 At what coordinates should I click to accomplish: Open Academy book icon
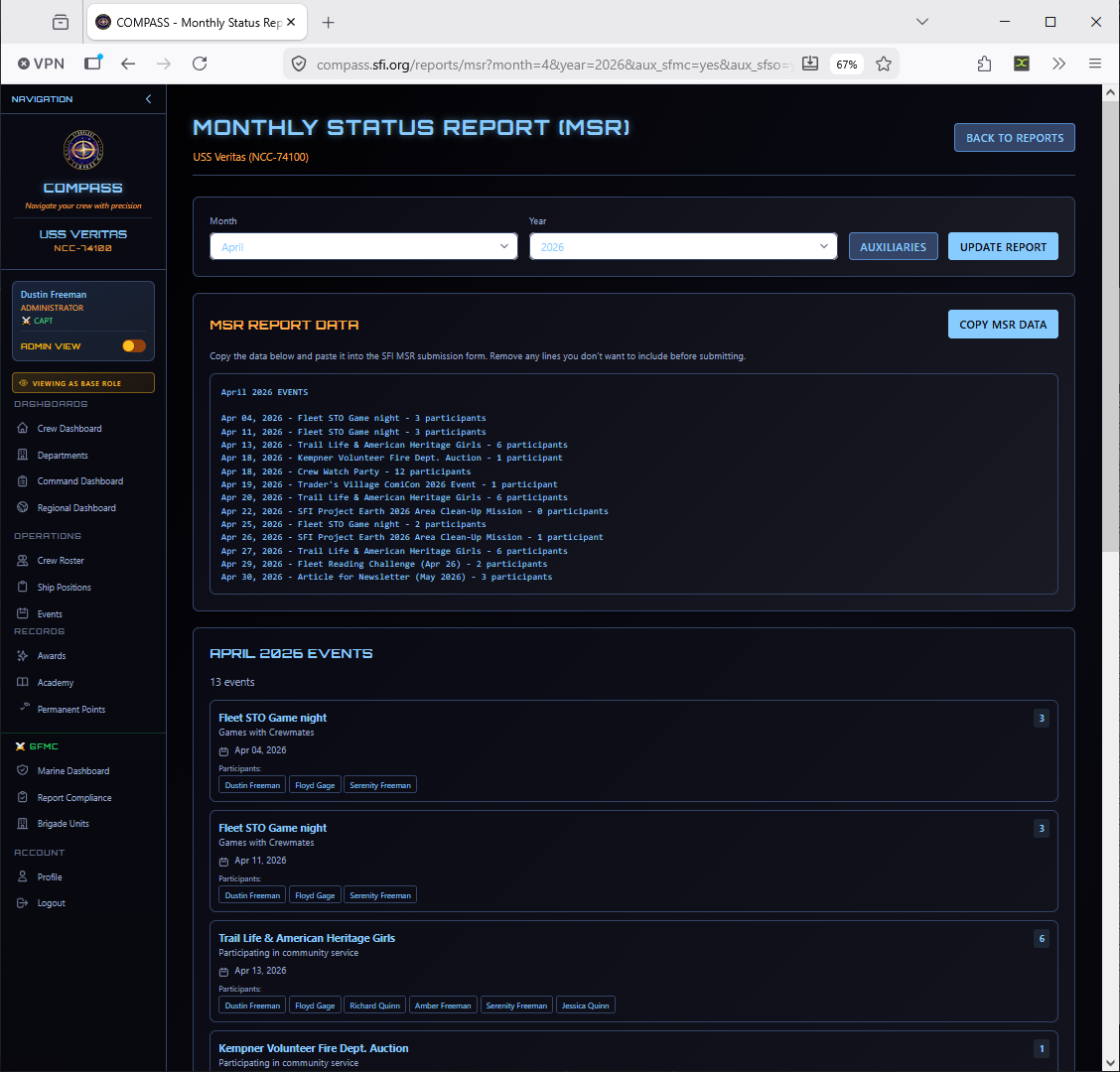(22, 681)
